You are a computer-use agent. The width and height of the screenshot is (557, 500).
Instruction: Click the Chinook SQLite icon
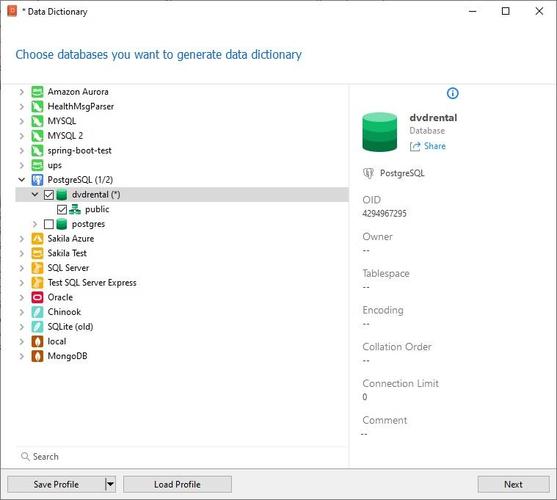coord(37,312)
